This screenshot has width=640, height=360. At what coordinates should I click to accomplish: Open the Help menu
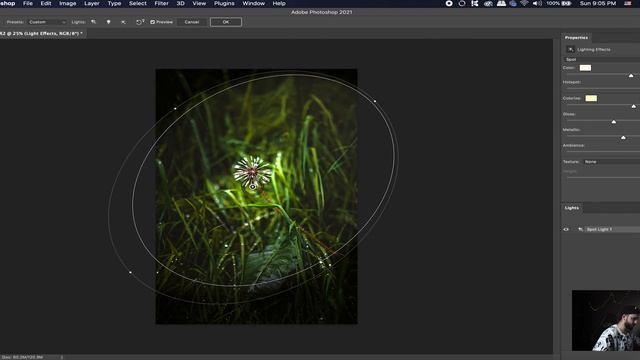point(279,3)
